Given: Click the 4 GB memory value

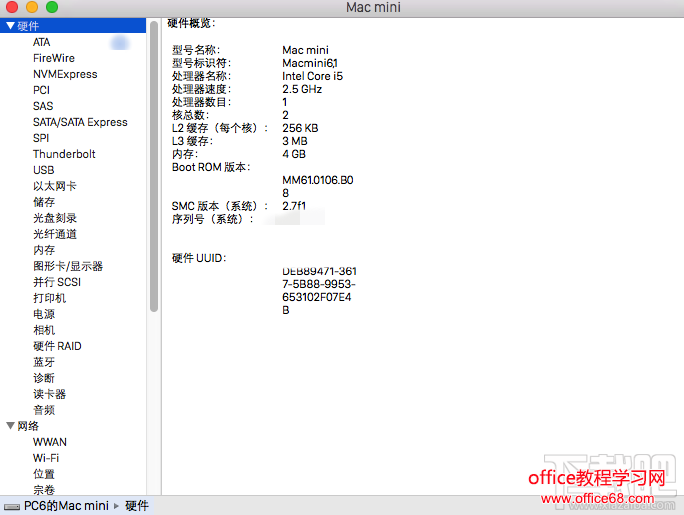Looking at the screenshot, I should 294,154.
